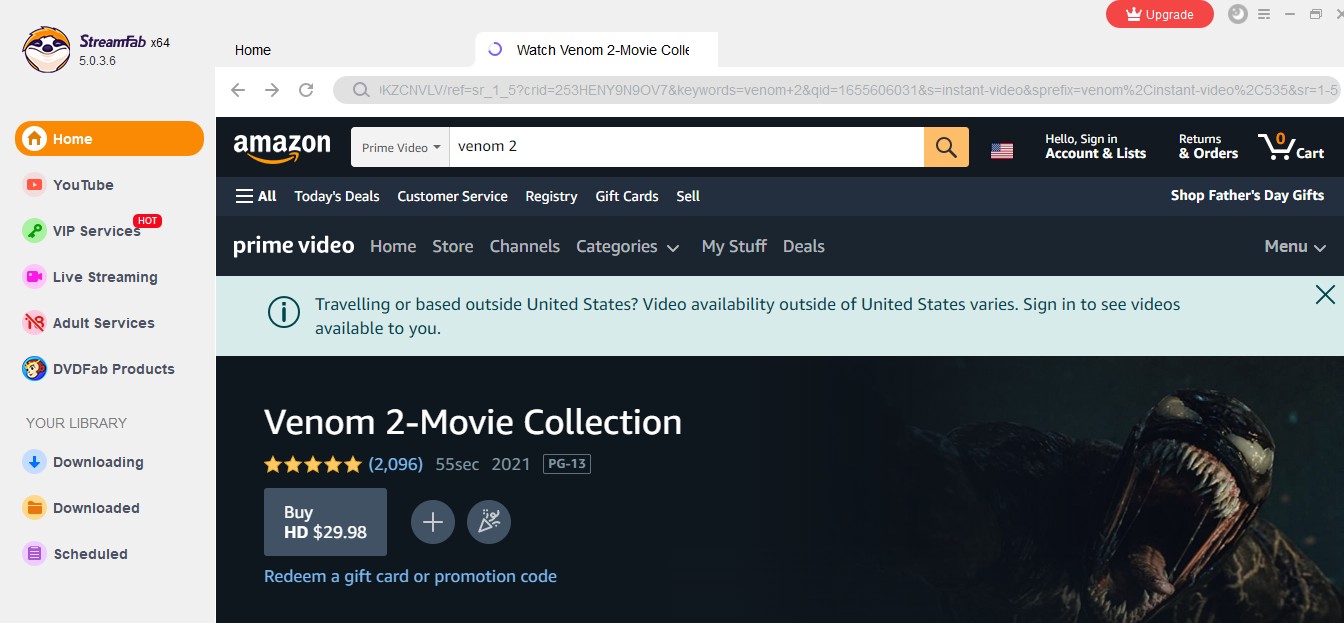
Task: Open Shop Father's Day Gifts
Action: 1247,195
